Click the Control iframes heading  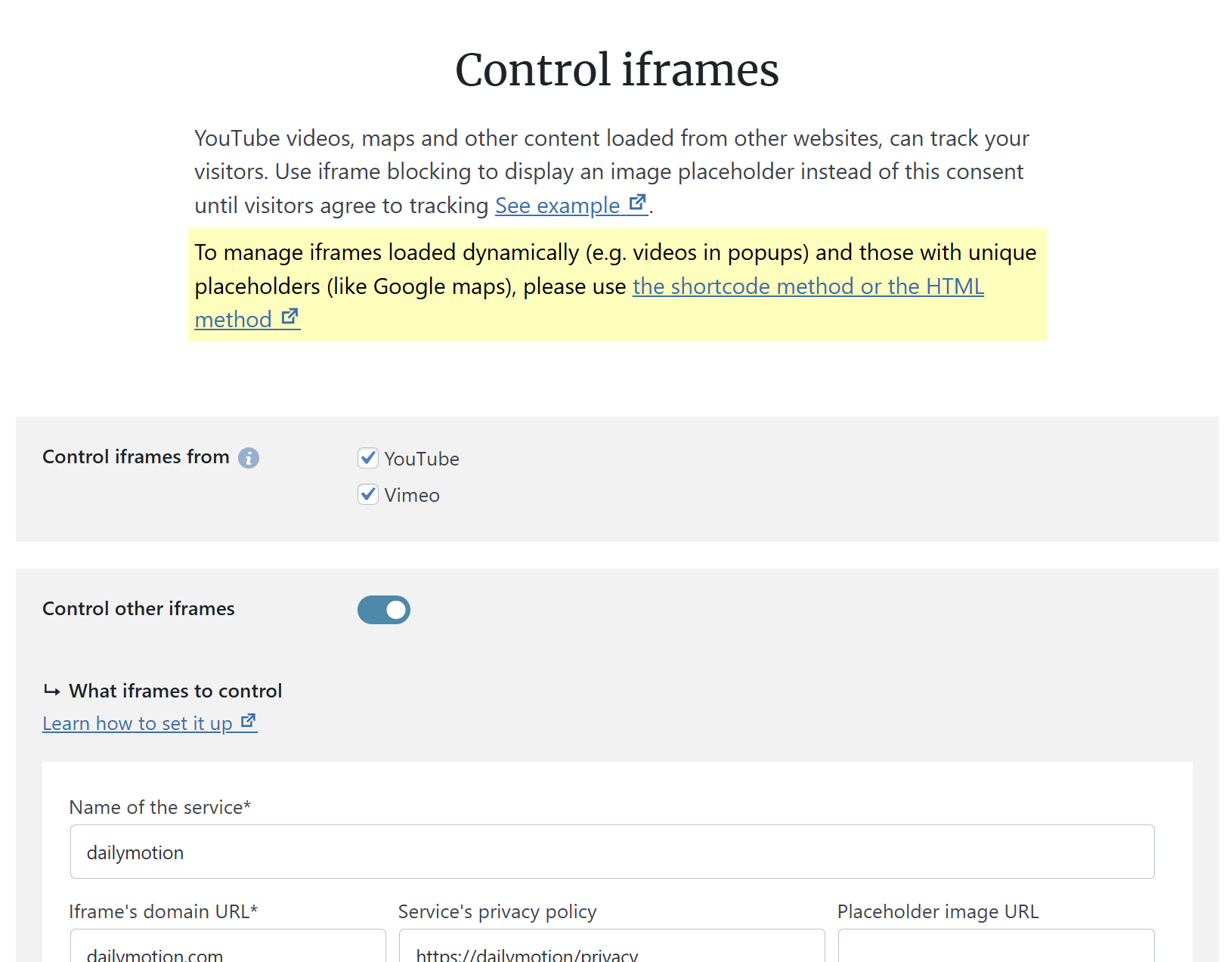click(x=617, y=70)
